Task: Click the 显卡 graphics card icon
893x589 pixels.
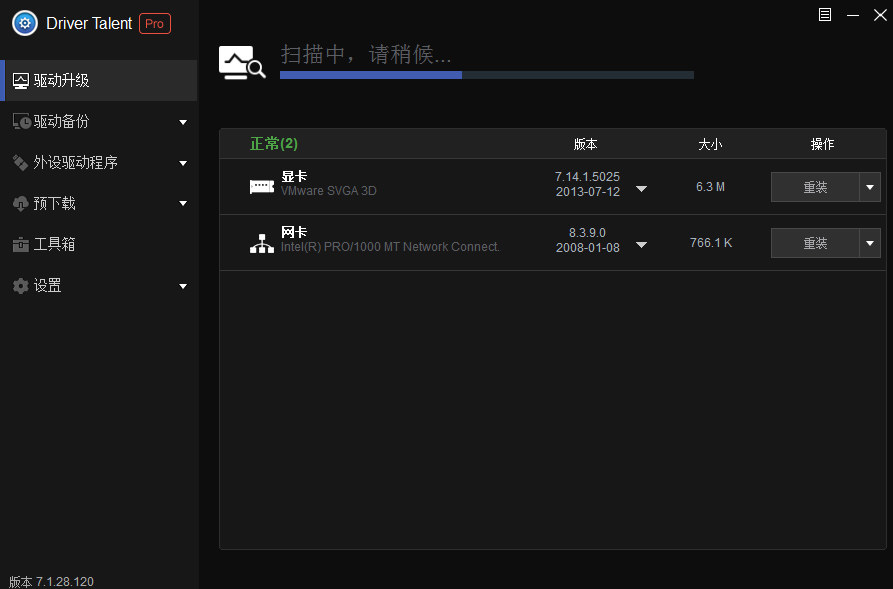Action: (x=262, y=186)
